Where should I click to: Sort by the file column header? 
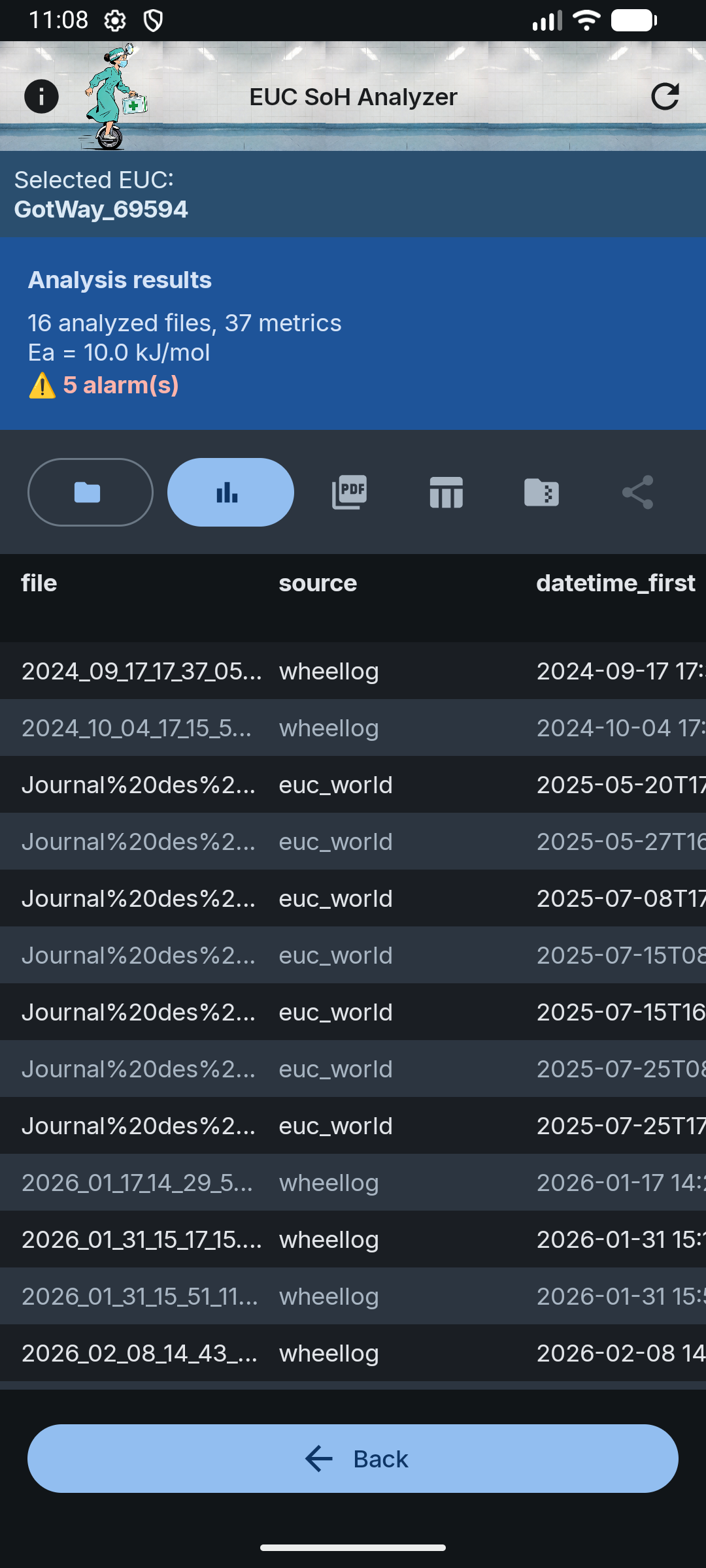click(39, 583)
